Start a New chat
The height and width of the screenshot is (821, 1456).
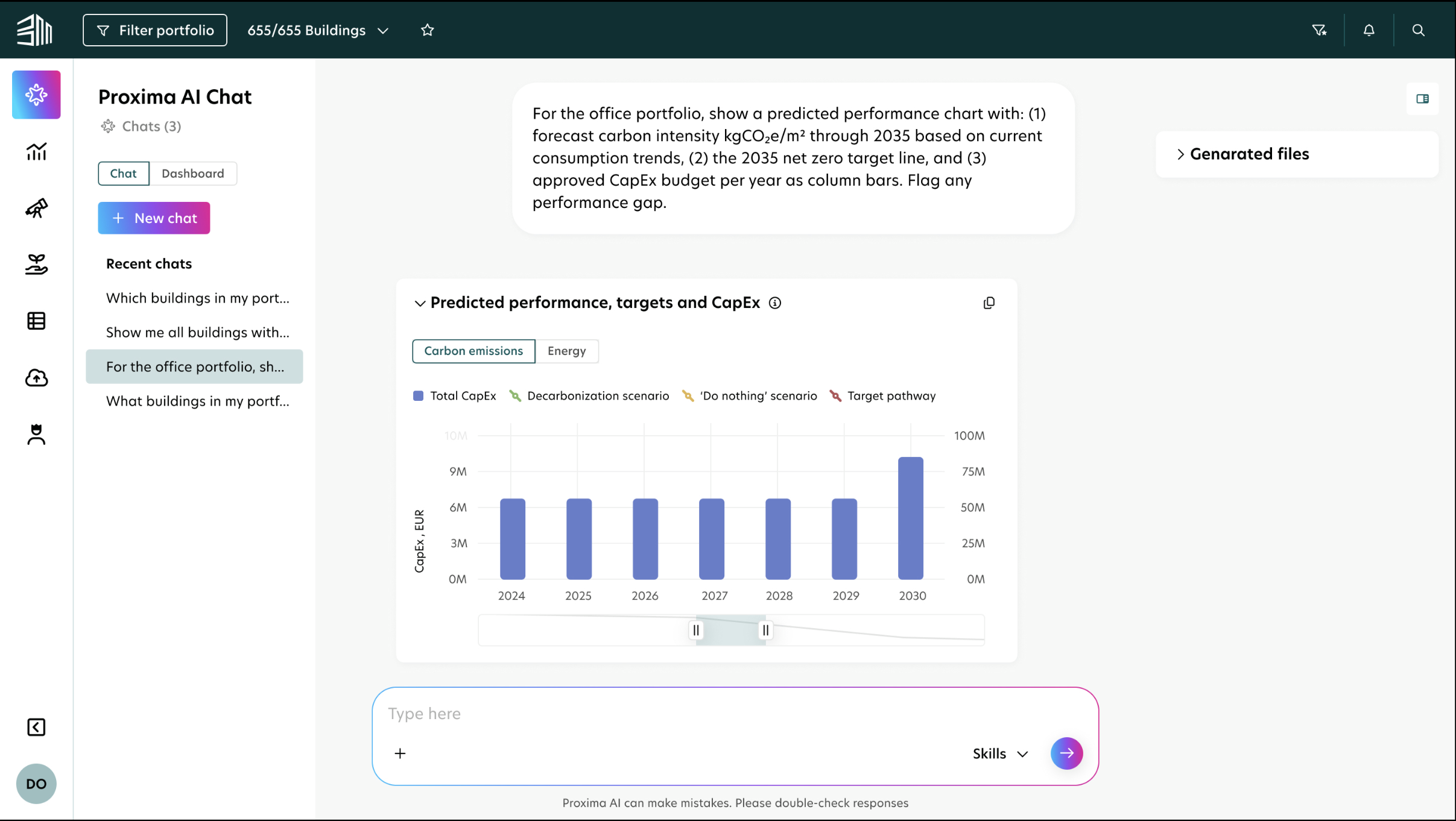click(154, 218)
